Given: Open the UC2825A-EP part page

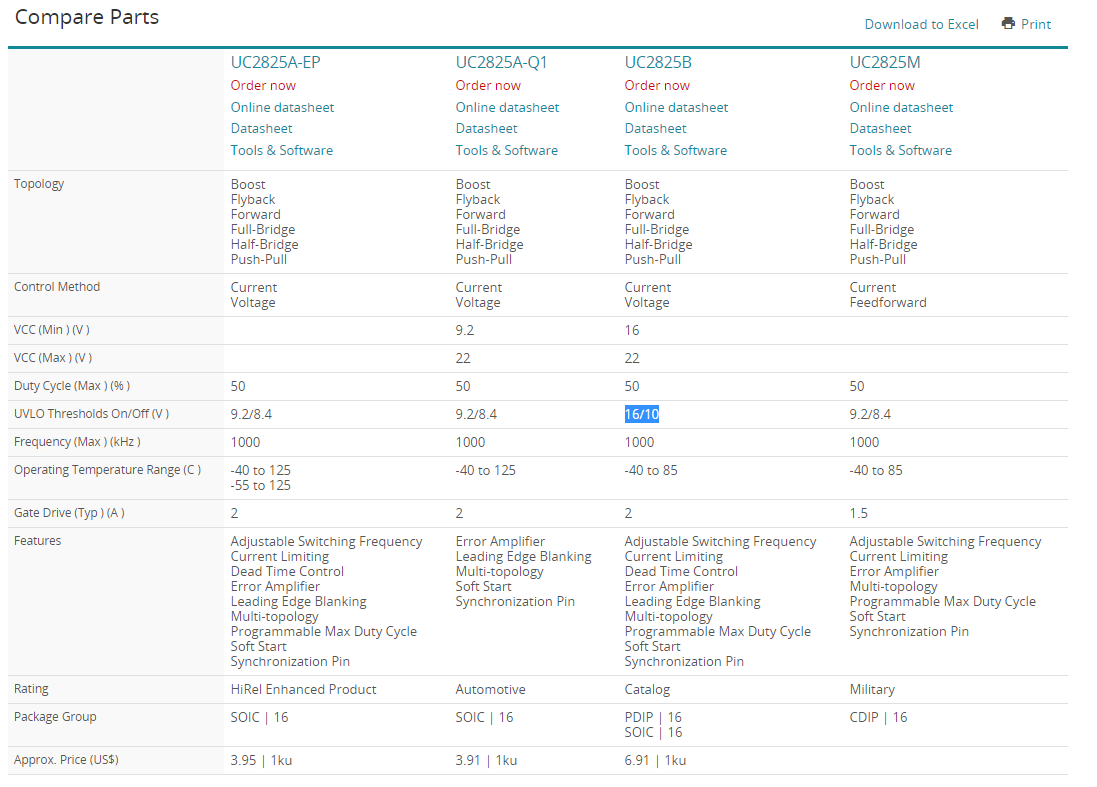Looking at the screenshot, I should point(275,62).
